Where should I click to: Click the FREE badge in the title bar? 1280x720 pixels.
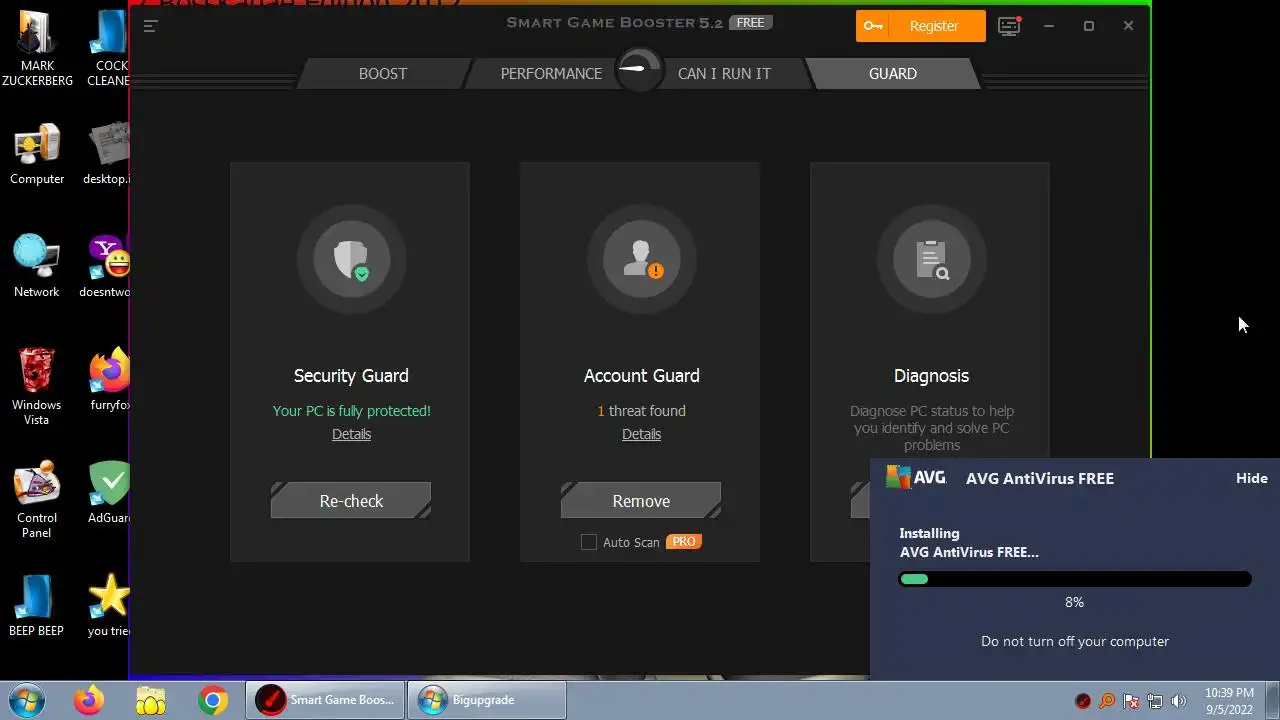[x=750, y=23]
